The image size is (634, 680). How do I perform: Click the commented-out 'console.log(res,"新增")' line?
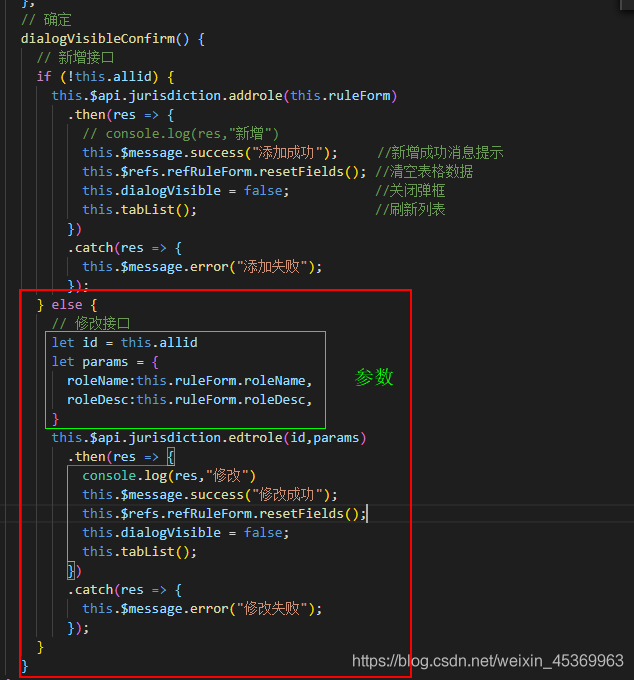coord(181,134)
